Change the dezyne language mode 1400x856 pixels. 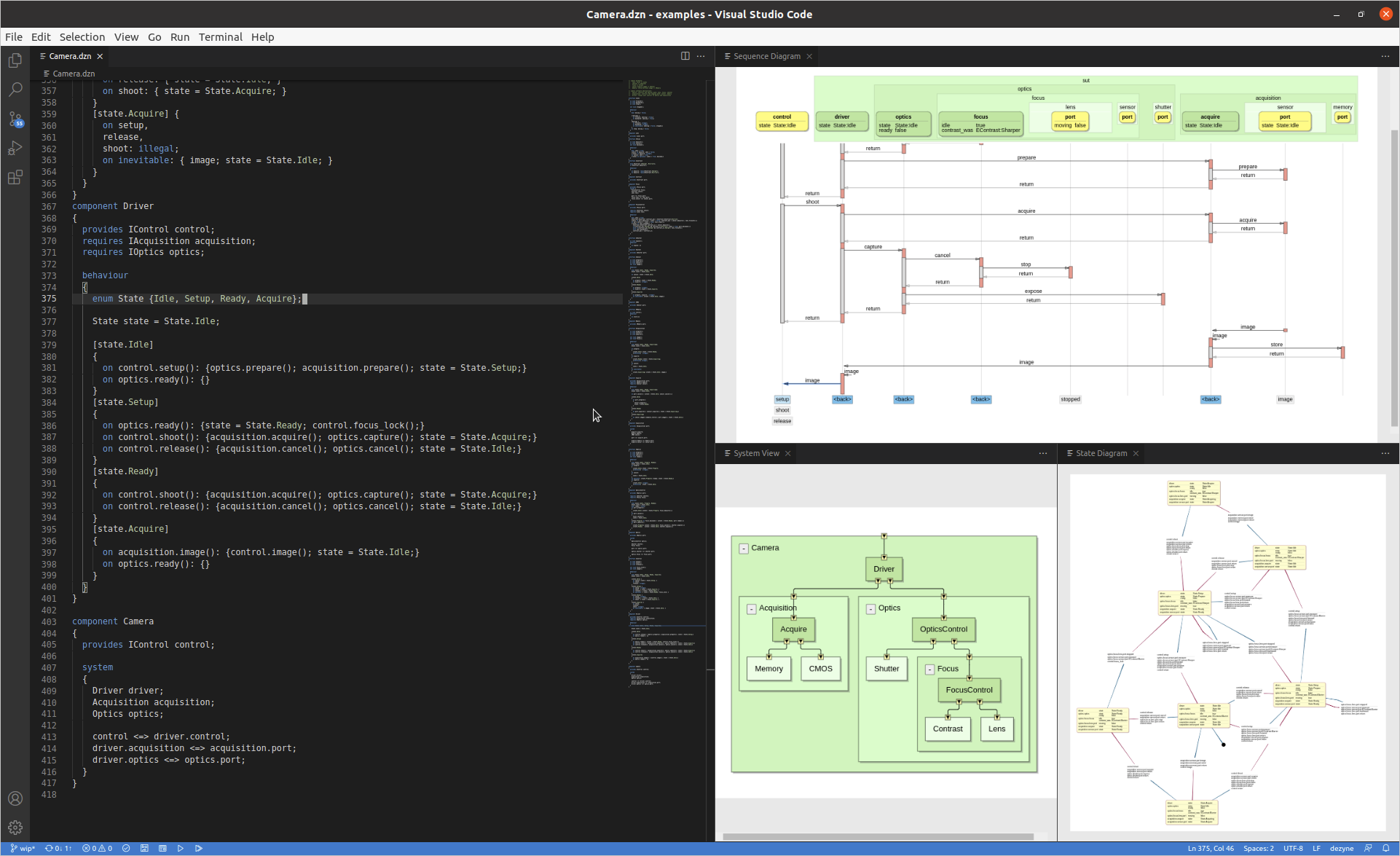(x=1341, y=848)
